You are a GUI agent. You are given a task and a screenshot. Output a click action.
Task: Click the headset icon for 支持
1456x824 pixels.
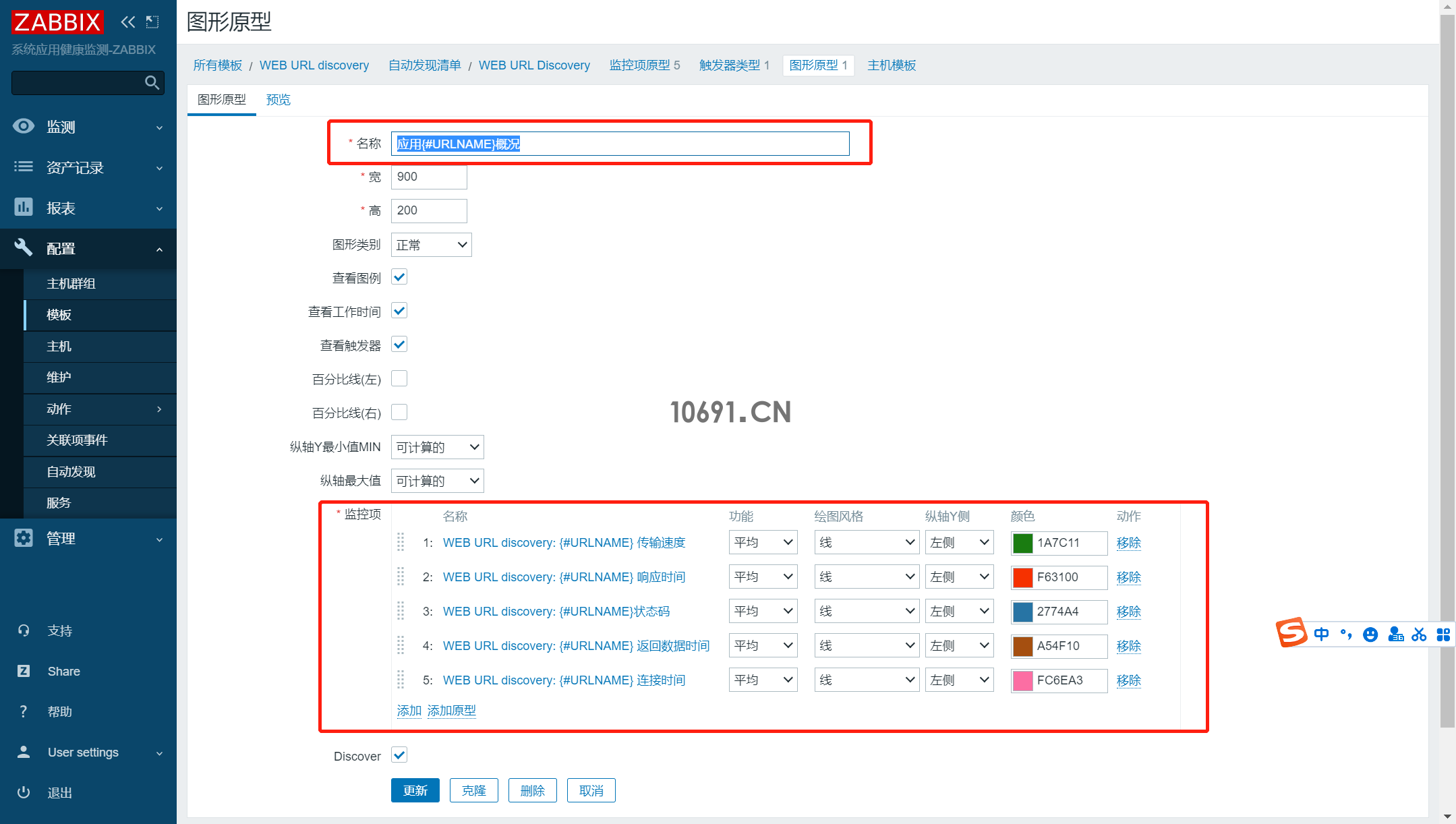click(x=24, y=630)
